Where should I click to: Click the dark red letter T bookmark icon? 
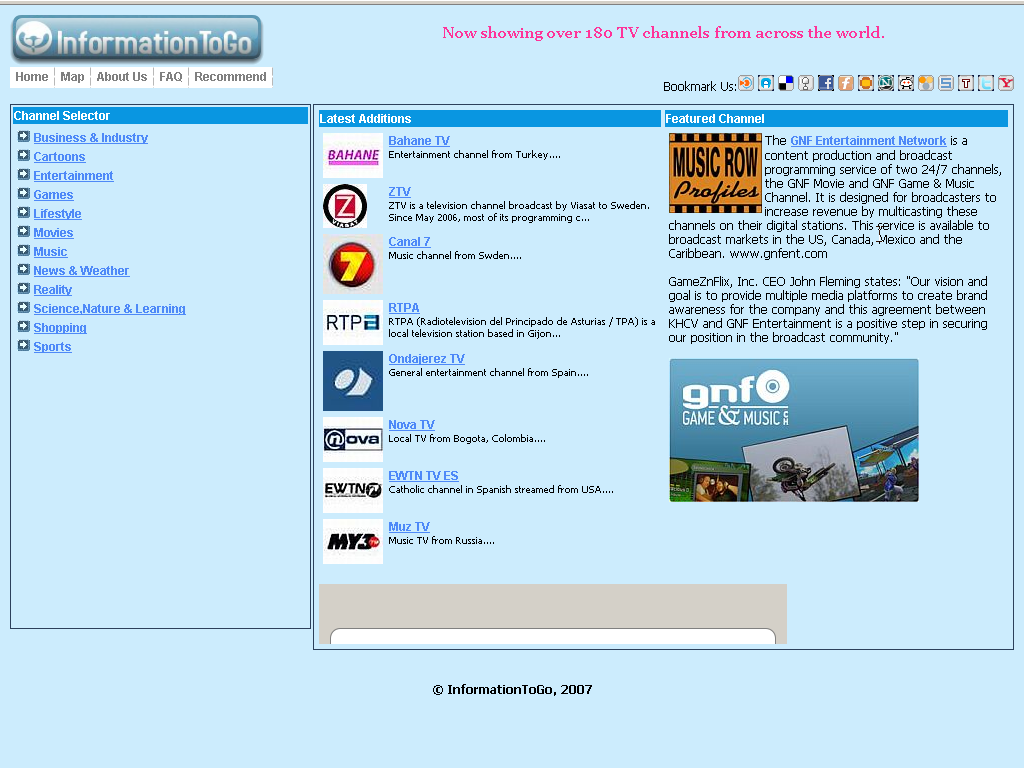coord(966,83)
